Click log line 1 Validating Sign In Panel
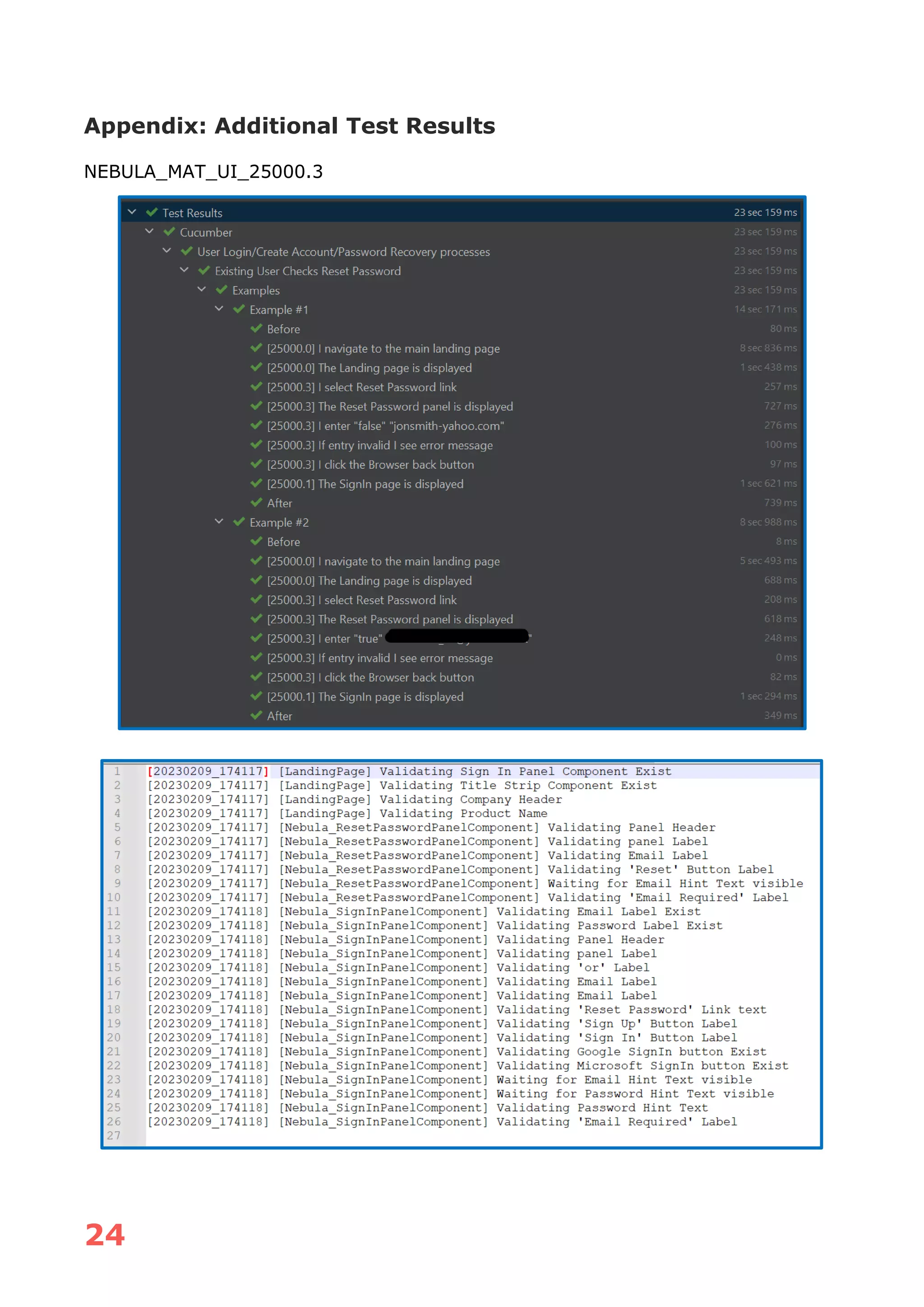 point(410,771)
